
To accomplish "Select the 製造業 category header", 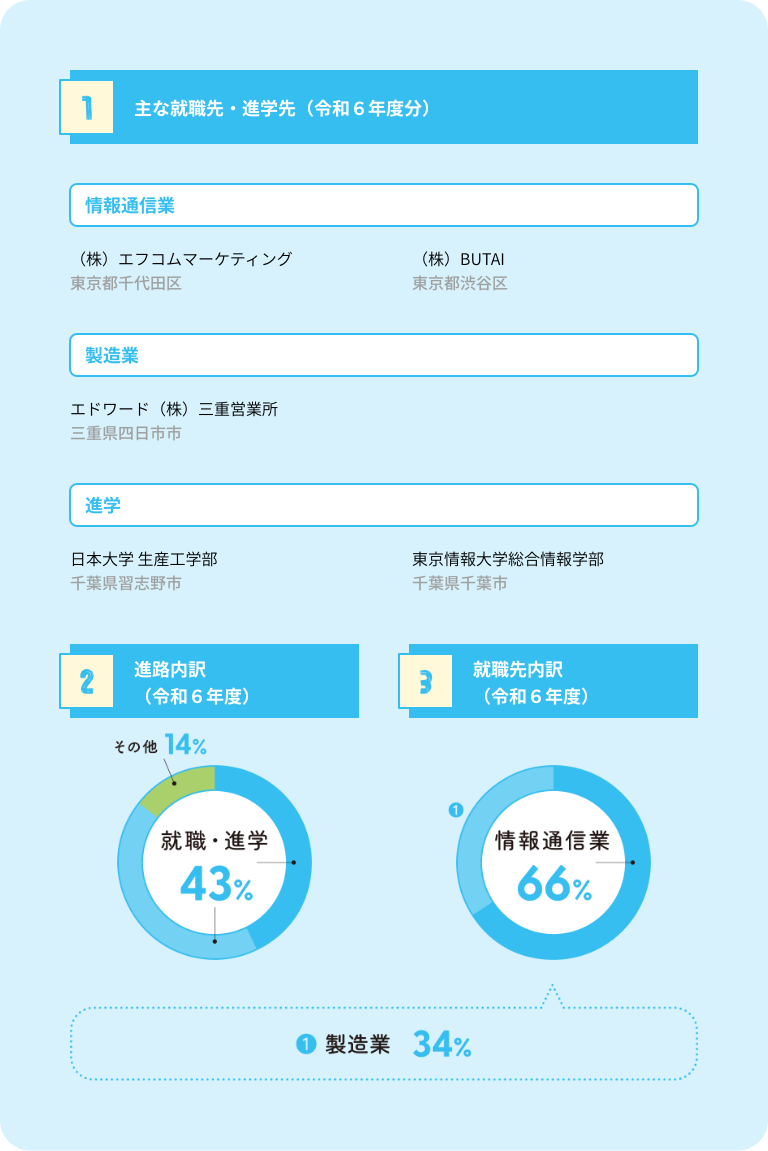I will tap(384, 355).
